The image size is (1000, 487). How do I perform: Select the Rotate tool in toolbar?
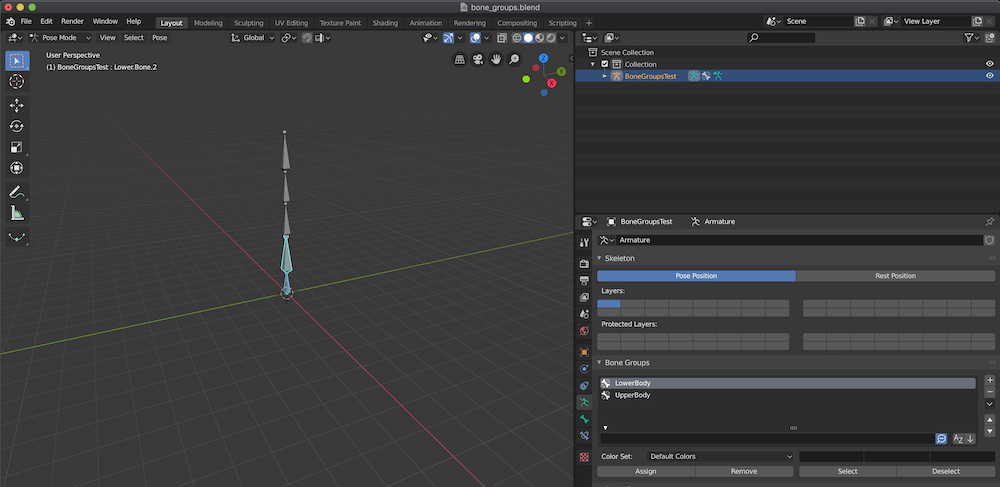coord(17,126)
